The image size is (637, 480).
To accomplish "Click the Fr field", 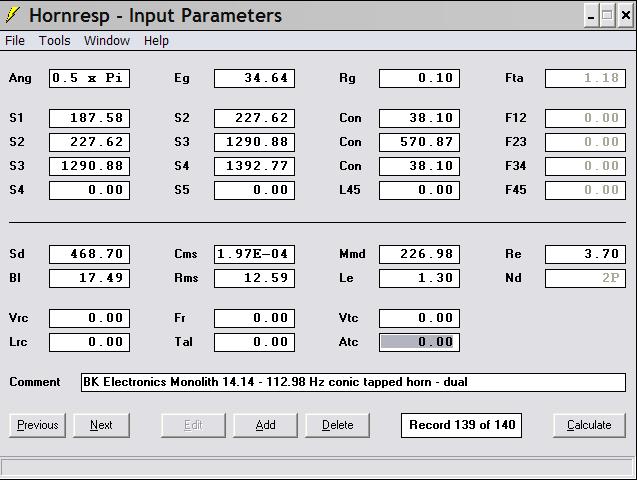I will 254,318.
